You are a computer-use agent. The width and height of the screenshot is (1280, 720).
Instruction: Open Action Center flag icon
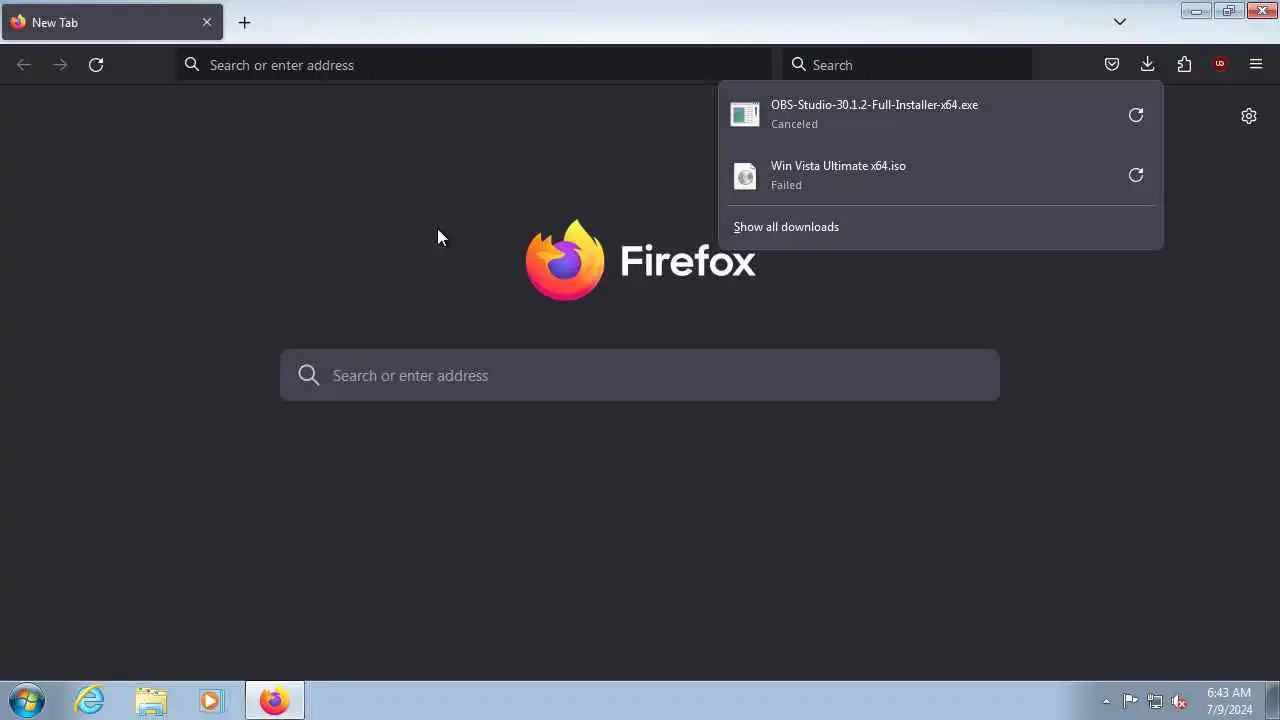point(1130,701)
